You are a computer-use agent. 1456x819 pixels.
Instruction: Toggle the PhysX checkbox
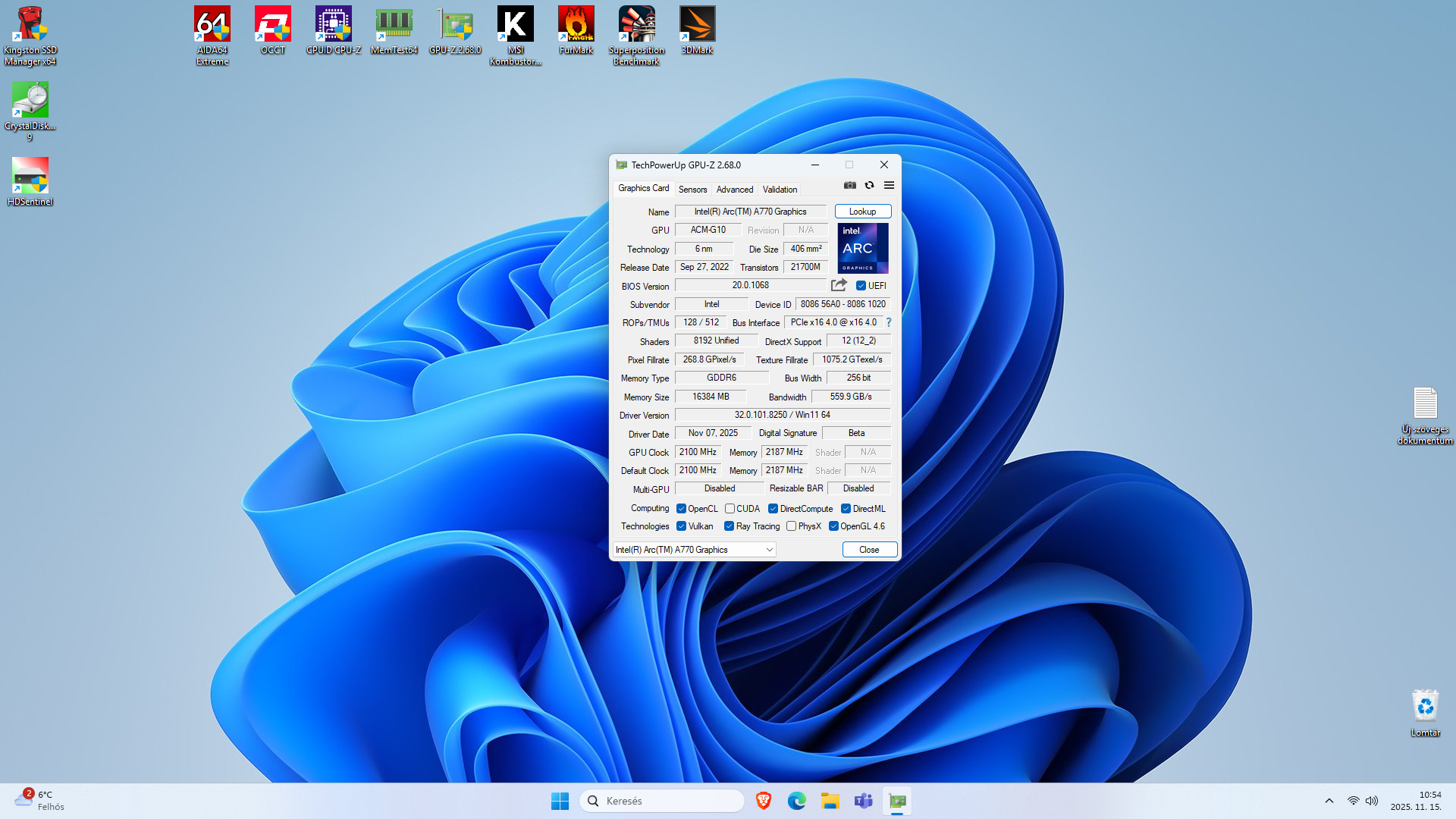[x=791, y=526]
